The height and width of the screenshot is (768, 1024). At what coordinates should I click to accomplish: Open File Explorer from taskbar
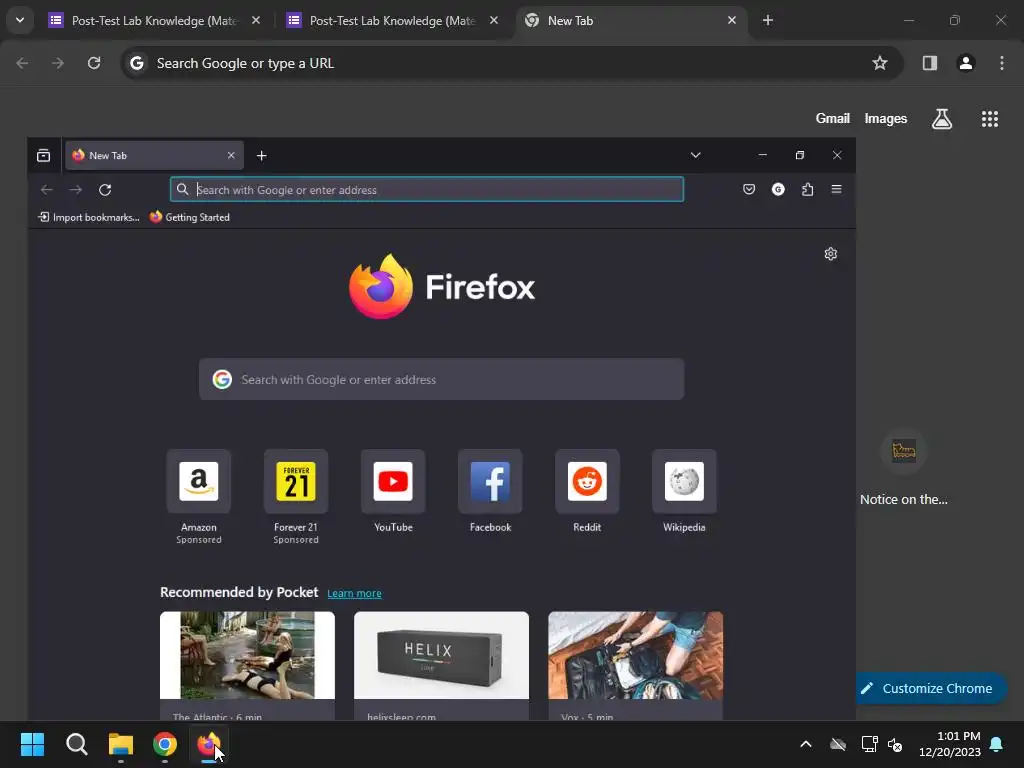121,744
